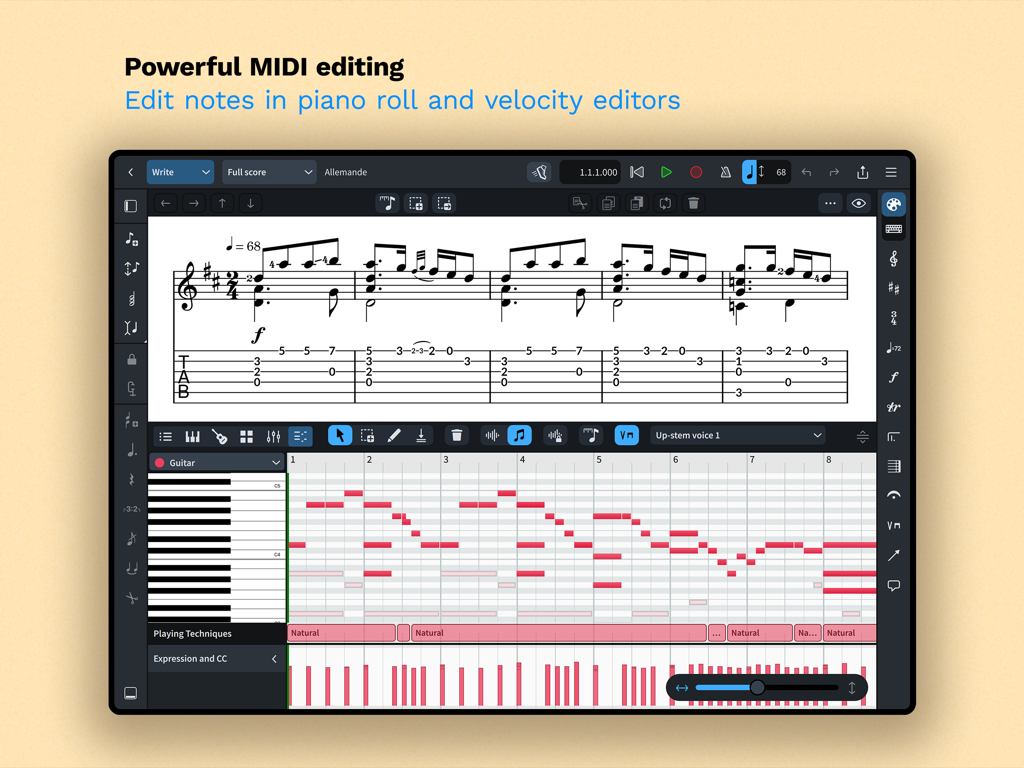Screen dimensions: 1024x768
Task: Select the Comment tool in the right sidebar
Action: coord(894,585)
